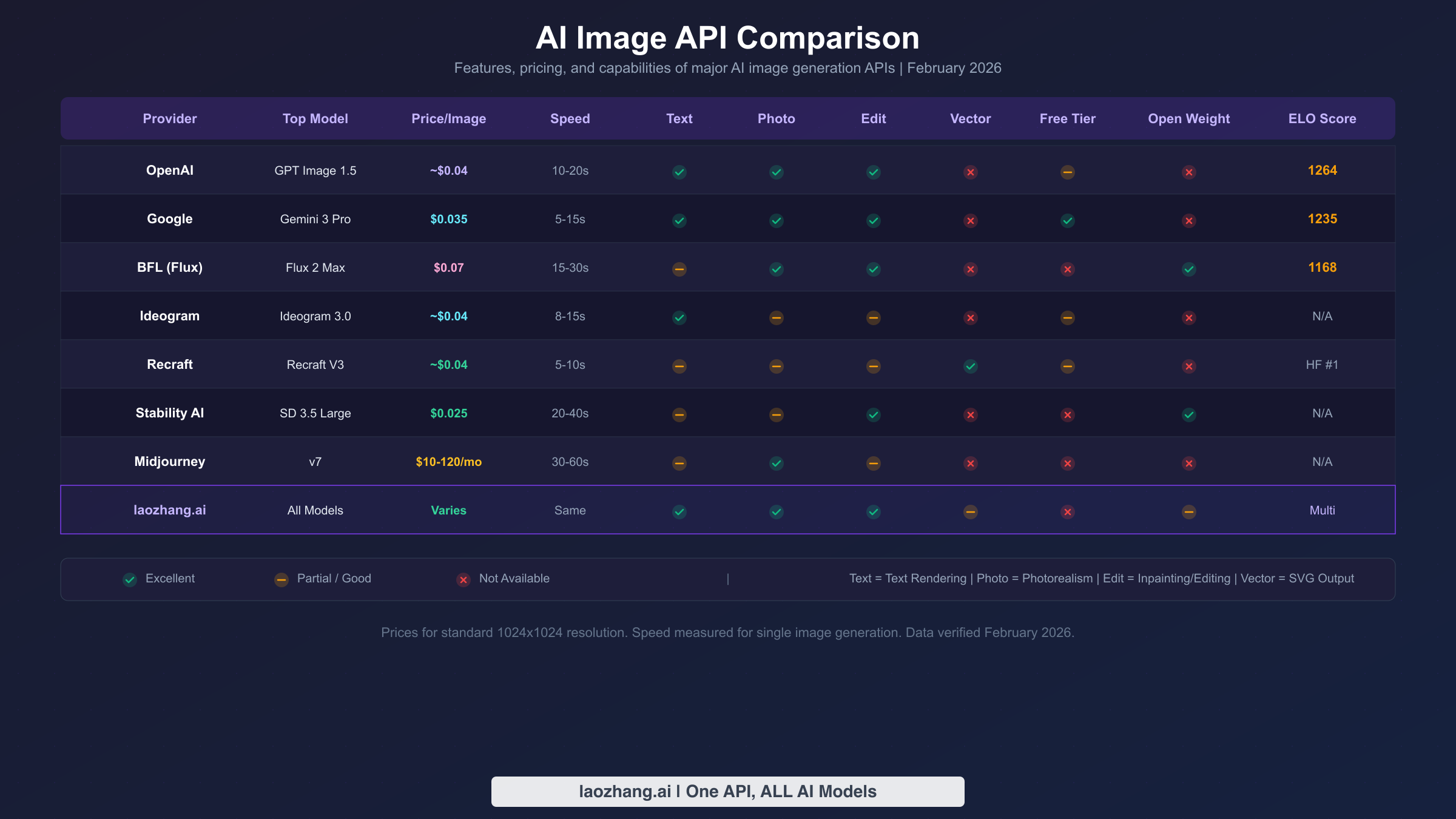Click the red Free Tier icon for Midjourney

click(x=1067, y=463)
